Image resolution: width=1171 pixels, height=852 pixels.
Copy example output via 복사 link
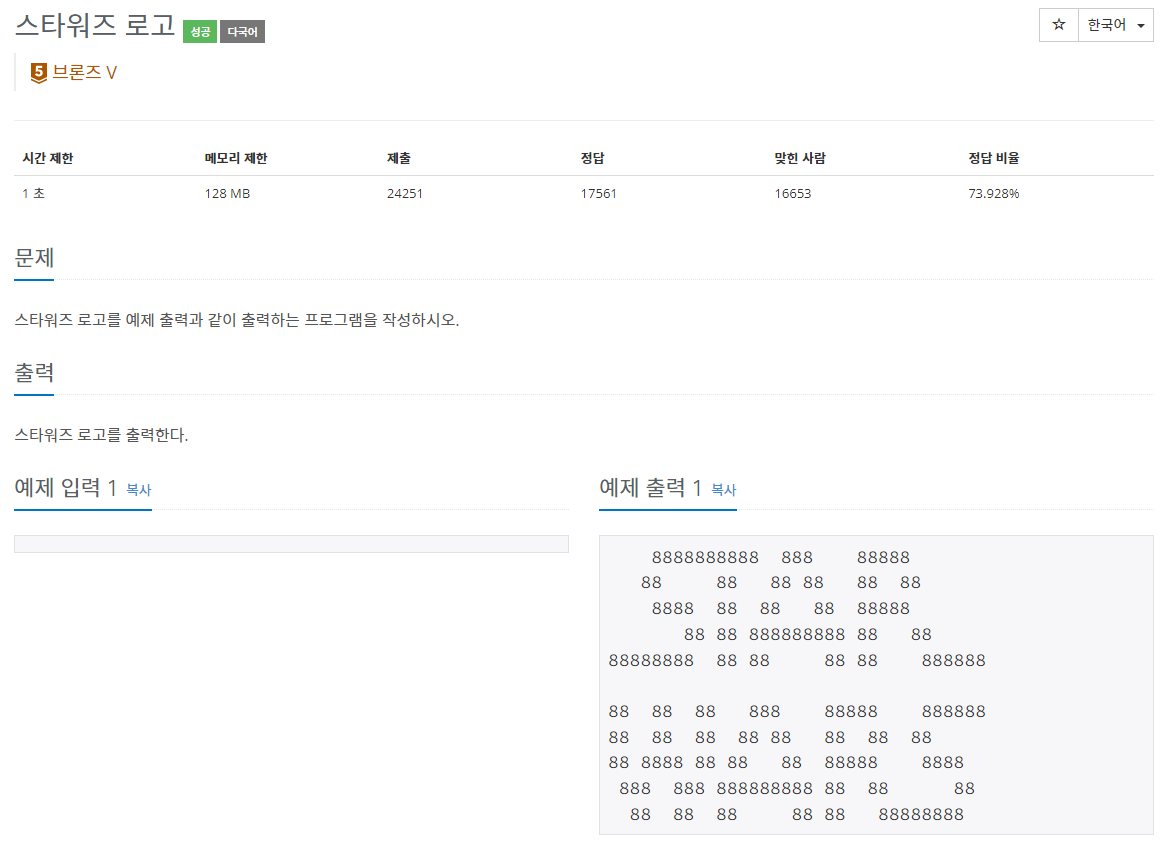(724, 490)
